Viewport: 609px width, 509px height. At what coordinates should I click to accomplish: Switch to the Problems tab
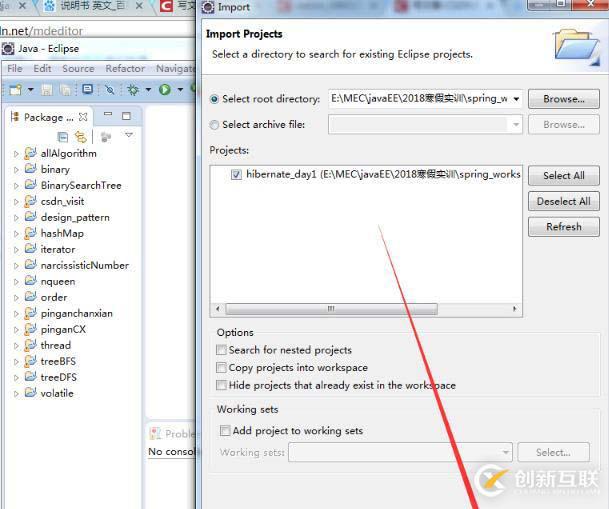point(174,433)
